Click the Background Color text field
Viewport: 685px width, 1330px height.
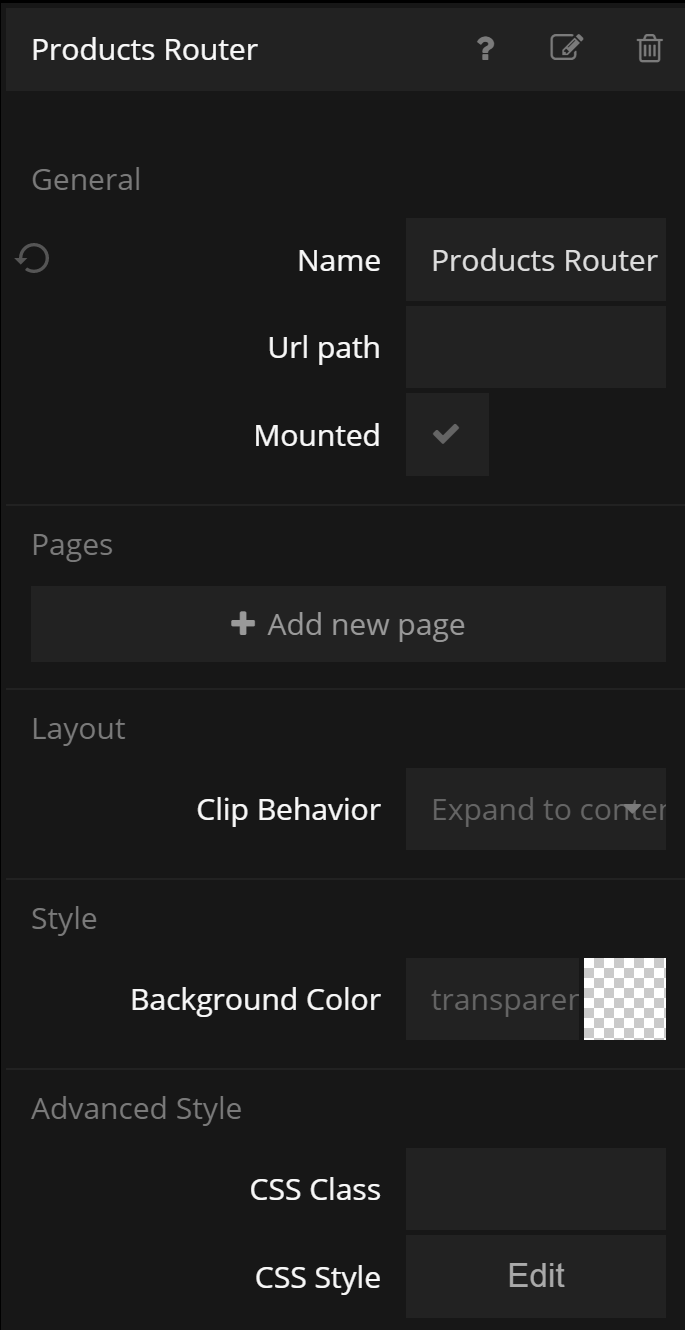point(494,999)
